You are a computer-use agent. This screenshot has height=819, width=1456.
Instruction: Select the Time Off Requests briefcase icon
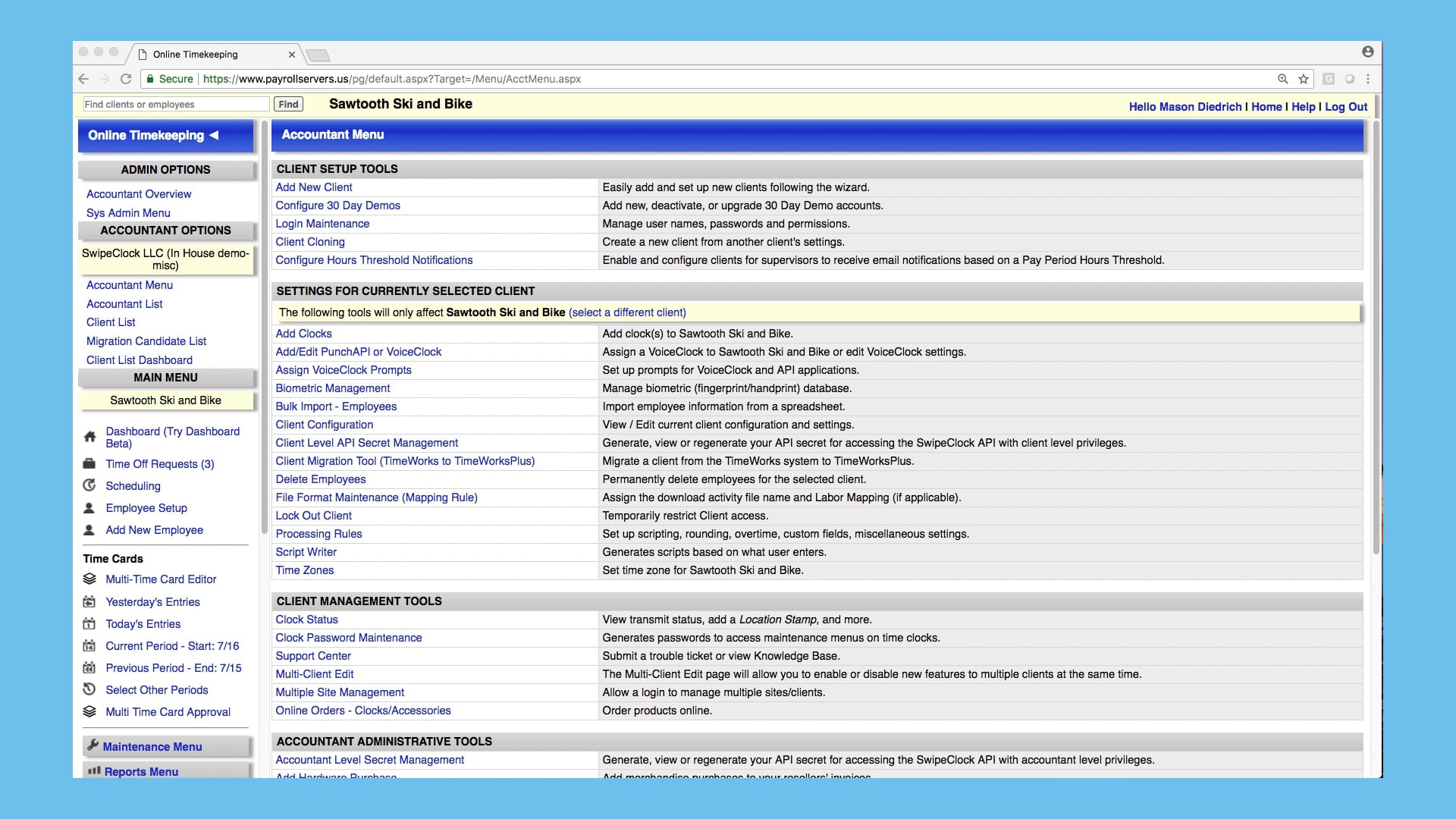tap(89, 463)
